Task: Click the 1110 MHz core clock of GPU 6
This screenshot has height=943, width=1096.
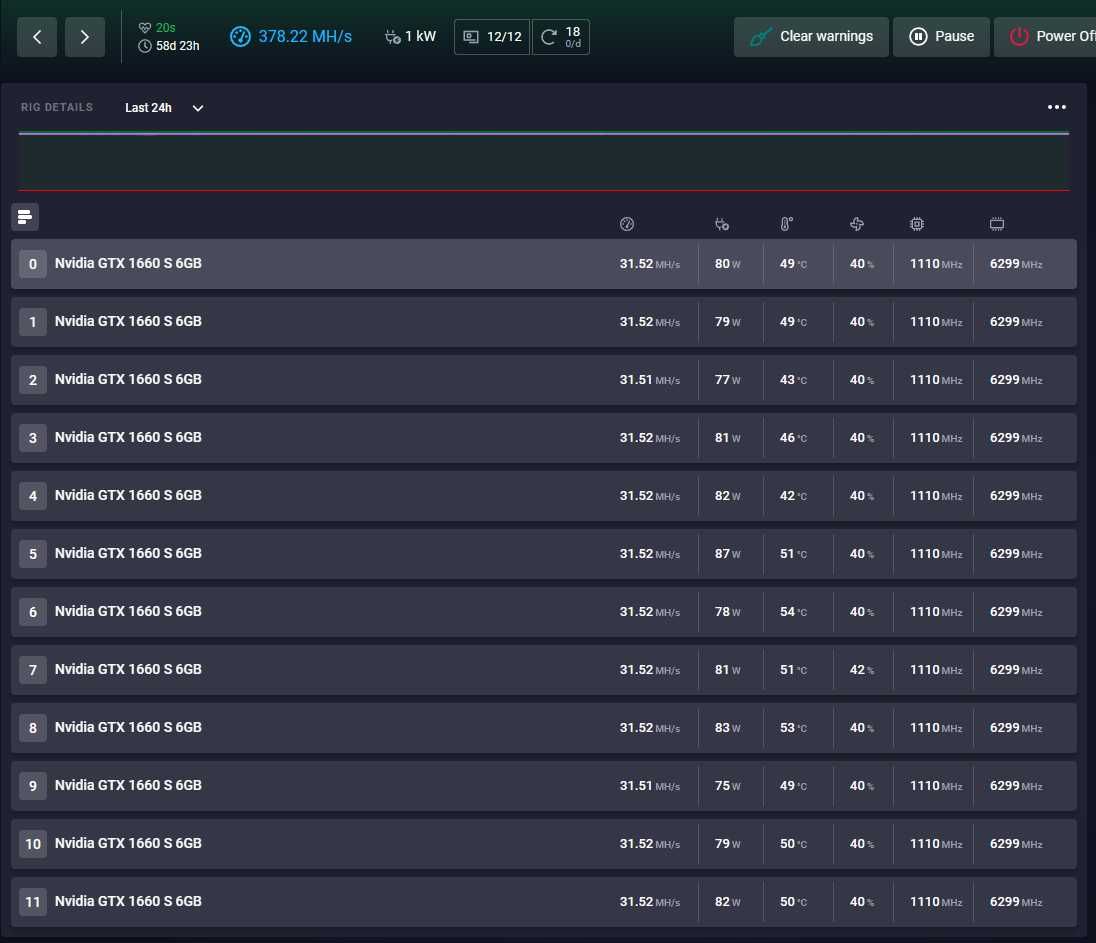Action: pos(936,612)
